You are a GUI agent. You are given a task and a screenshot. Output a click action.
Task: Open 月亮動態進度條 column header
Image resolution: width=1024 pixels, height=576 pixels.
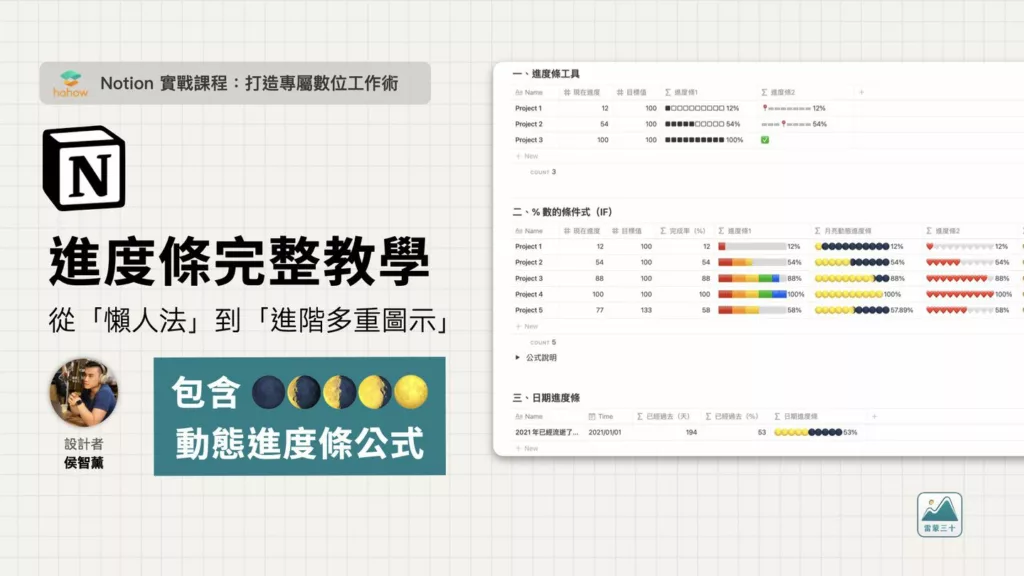842,231
